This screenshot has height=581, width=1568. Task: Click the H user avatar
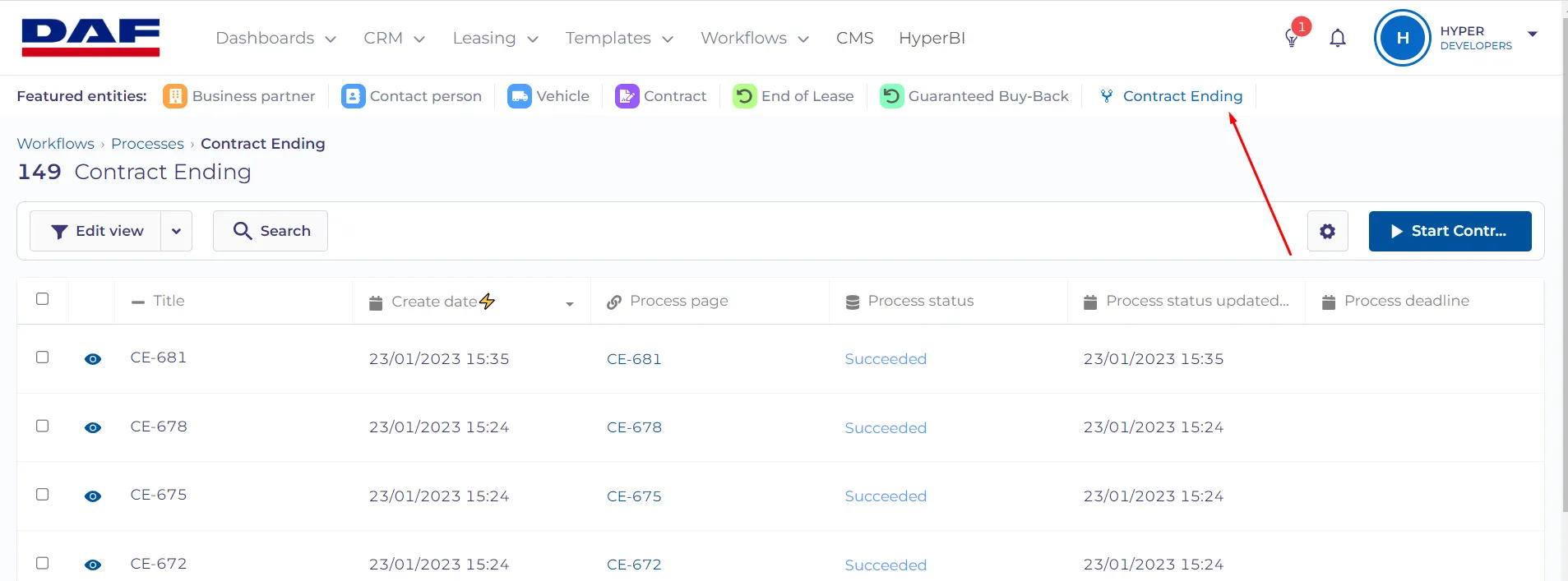pyautogui.click(x=1403, y=38)
